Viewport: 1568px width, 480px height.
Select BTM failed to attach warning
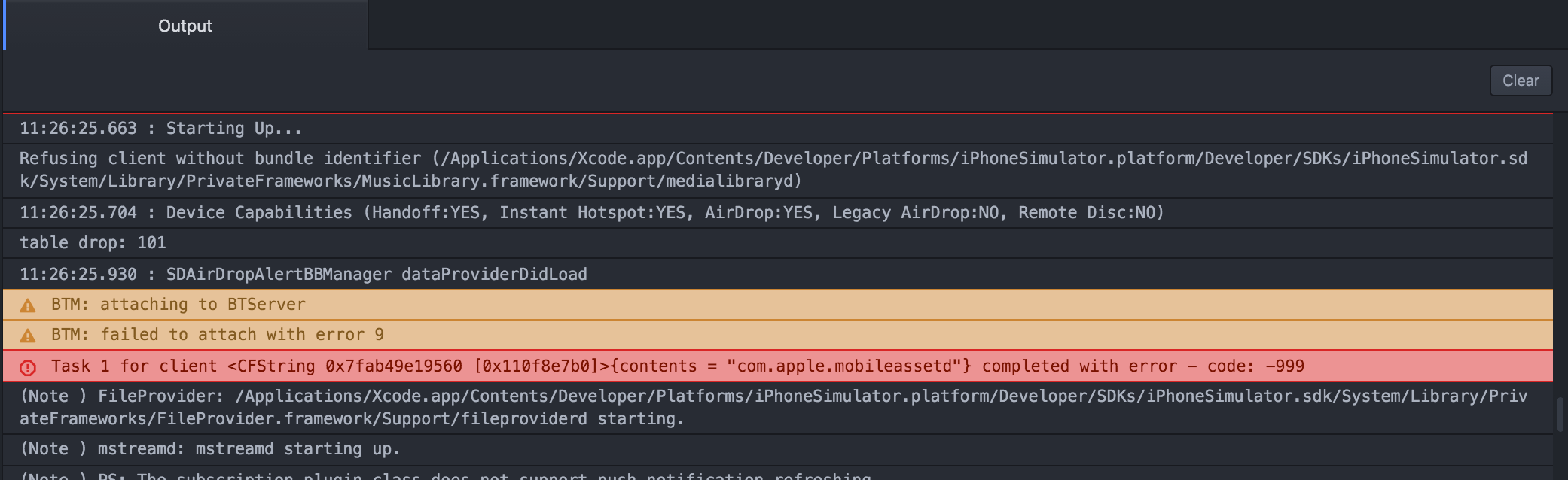click(778, 335)
